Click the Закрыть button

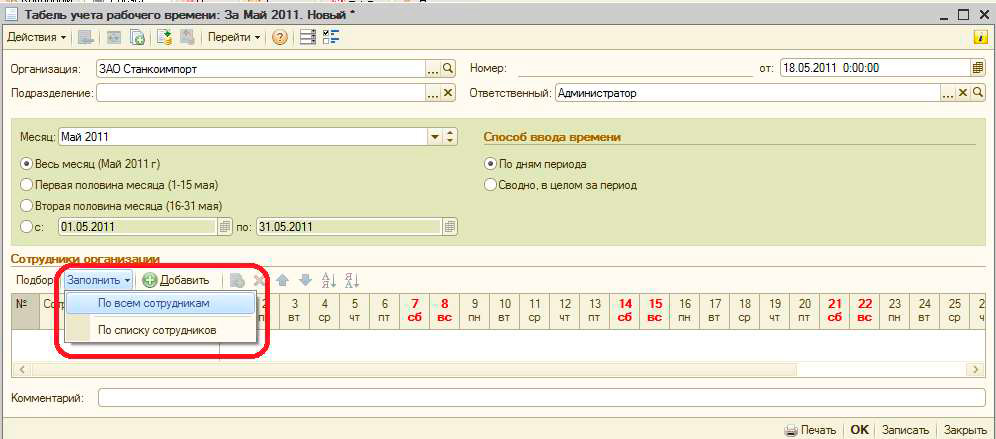[x=964, y=430]
